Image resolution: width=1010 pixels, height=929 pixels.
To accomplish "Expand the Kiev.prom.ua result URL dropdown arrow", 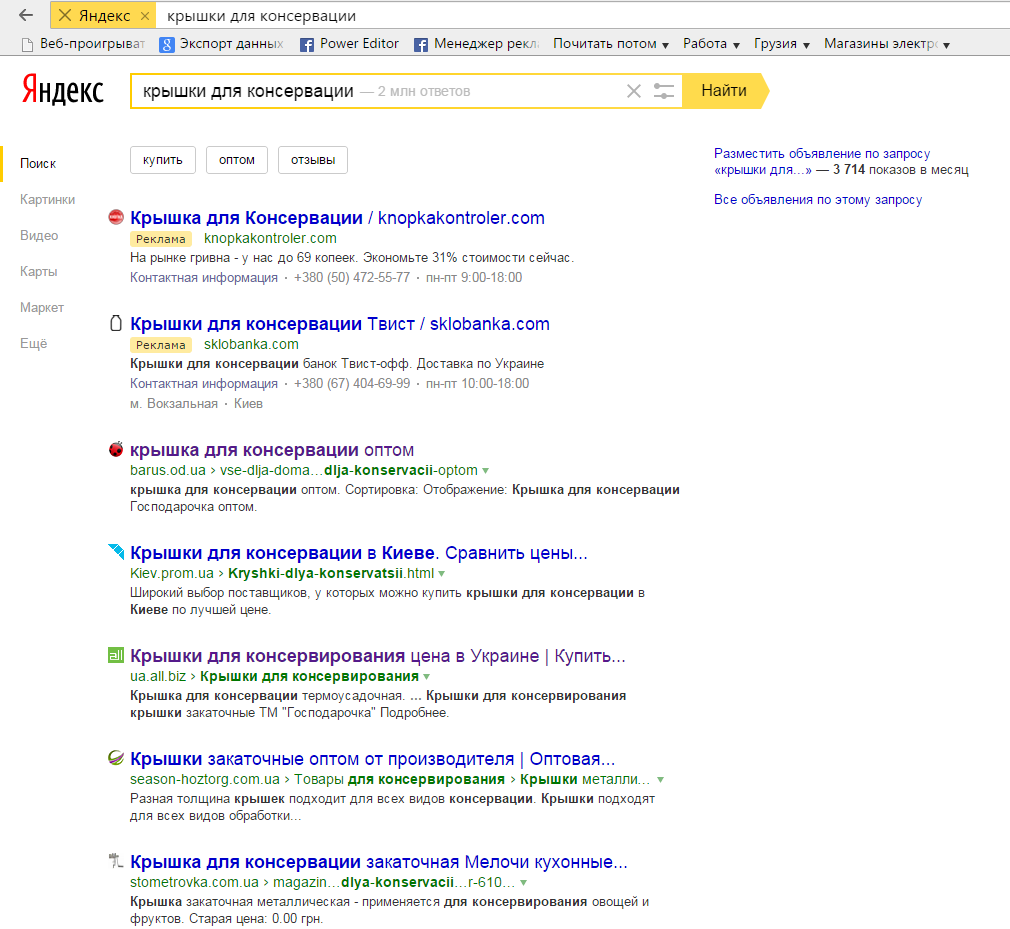I will (441, 574).
